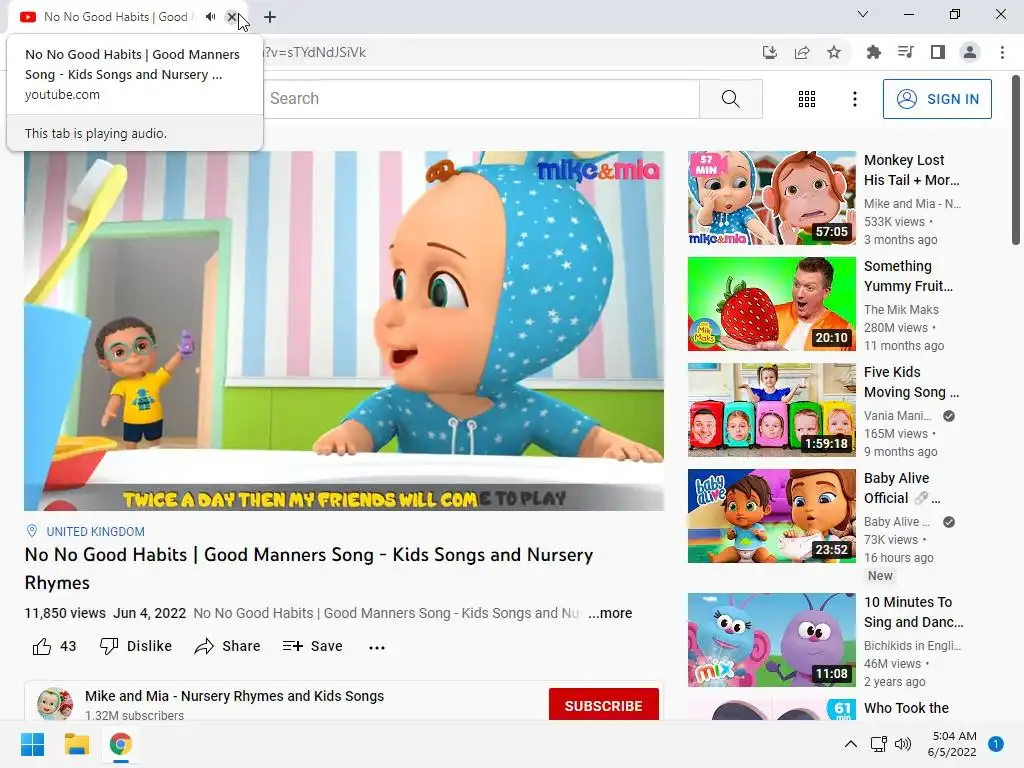Image resolution: width=1024 pixels, height=768 pixels.
Task: Click the tab audio speaker icon
Action: point(210,17)
